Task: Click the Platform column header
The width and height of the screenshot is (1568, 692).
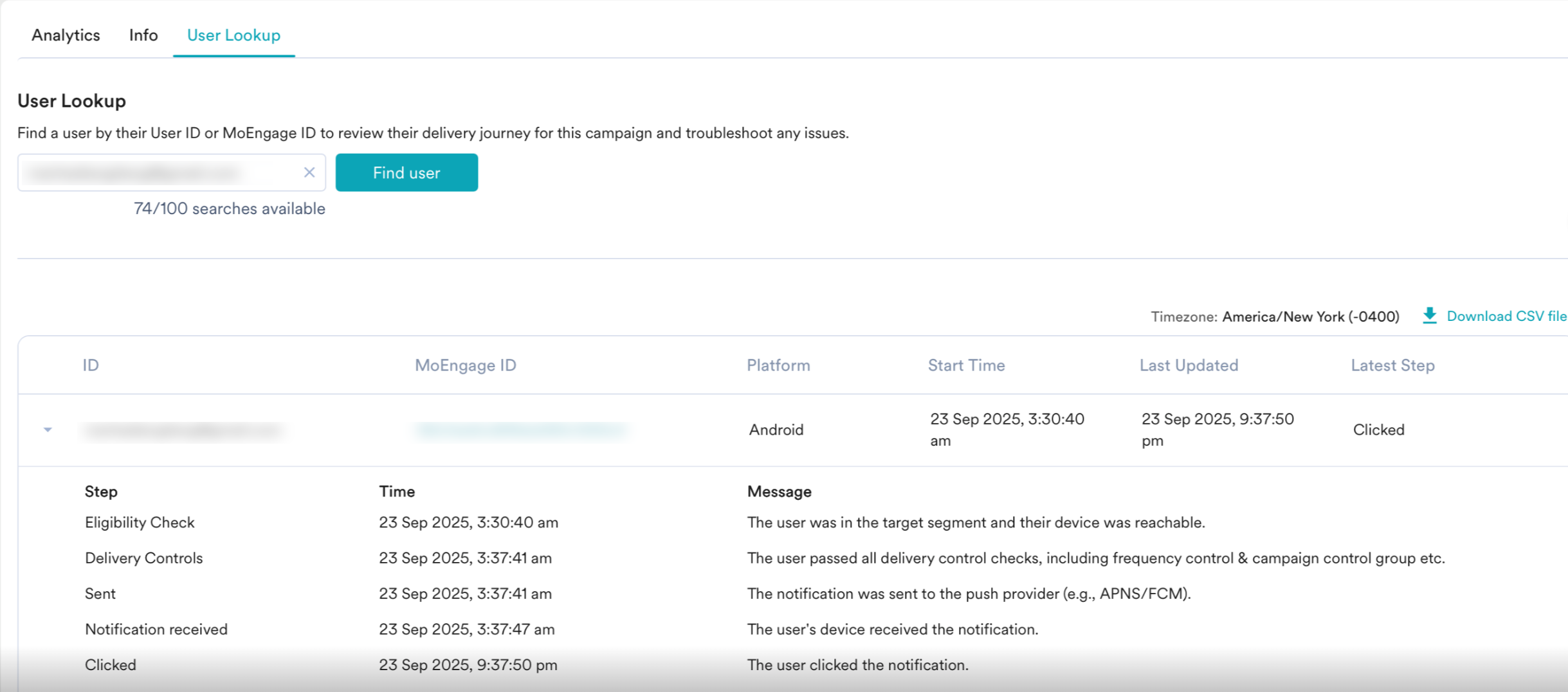Action: click(x=778, y=365)
